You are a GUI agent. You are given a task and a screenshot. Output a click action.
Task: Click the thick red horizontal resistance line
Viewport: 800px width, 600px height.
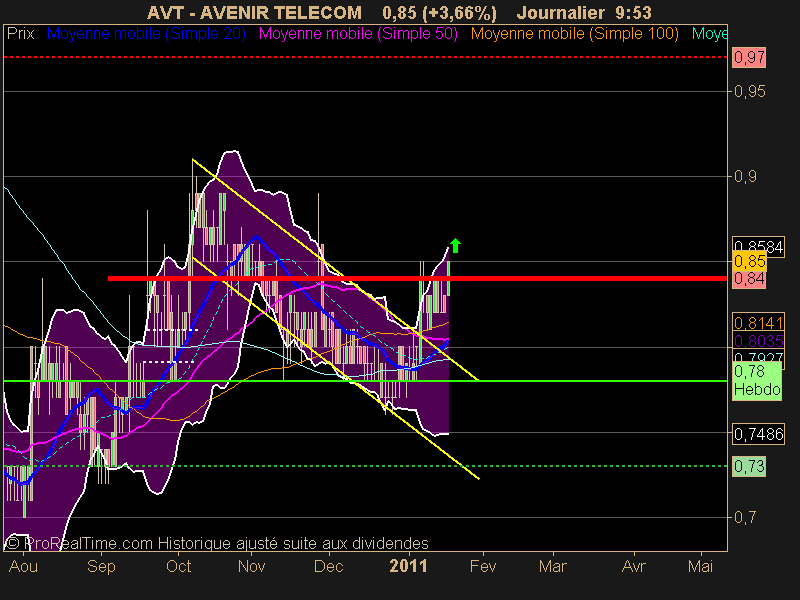coord(417,279)
